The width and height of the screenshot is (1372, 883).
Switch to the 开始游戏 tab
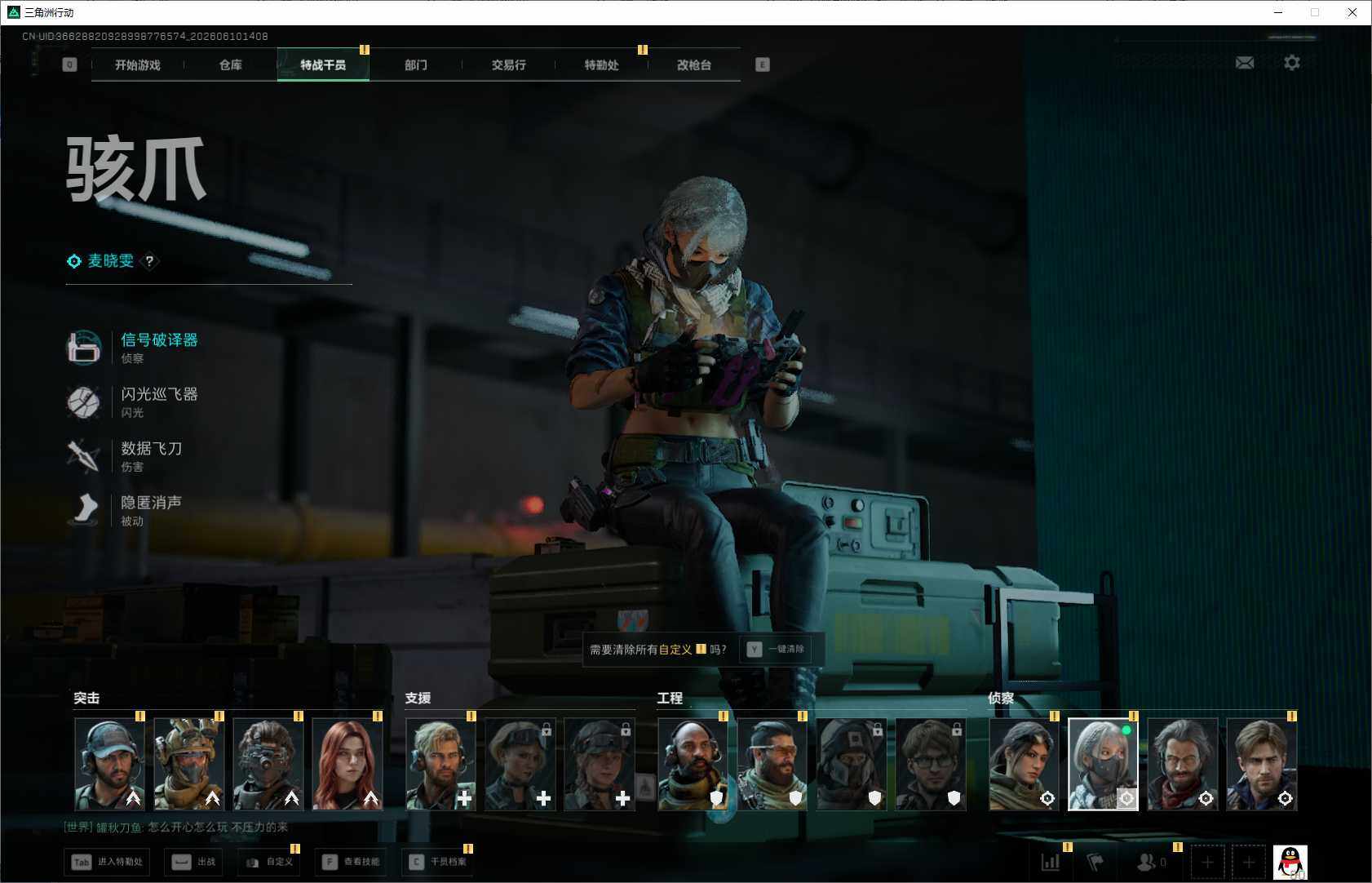click(x=138, y=65)
